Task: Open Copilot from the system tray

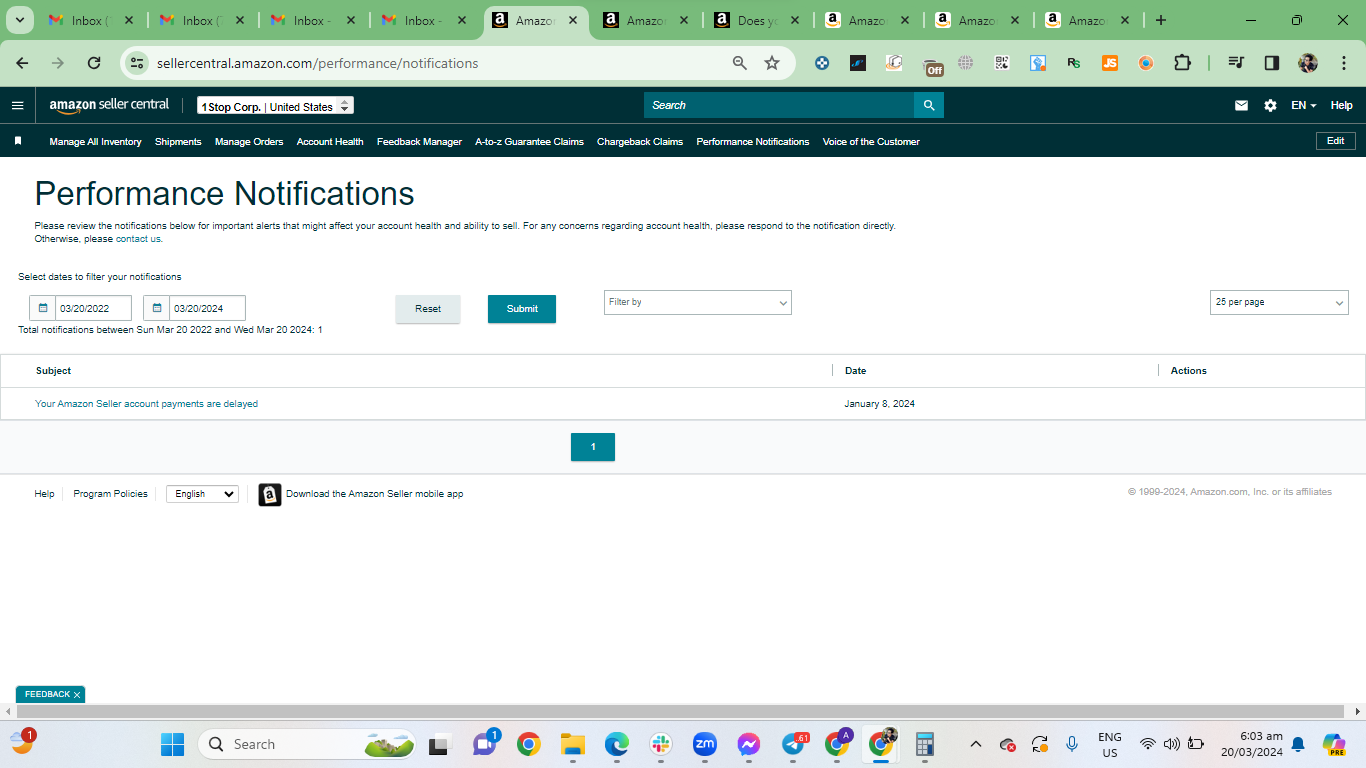Action: pos(1333,744)
